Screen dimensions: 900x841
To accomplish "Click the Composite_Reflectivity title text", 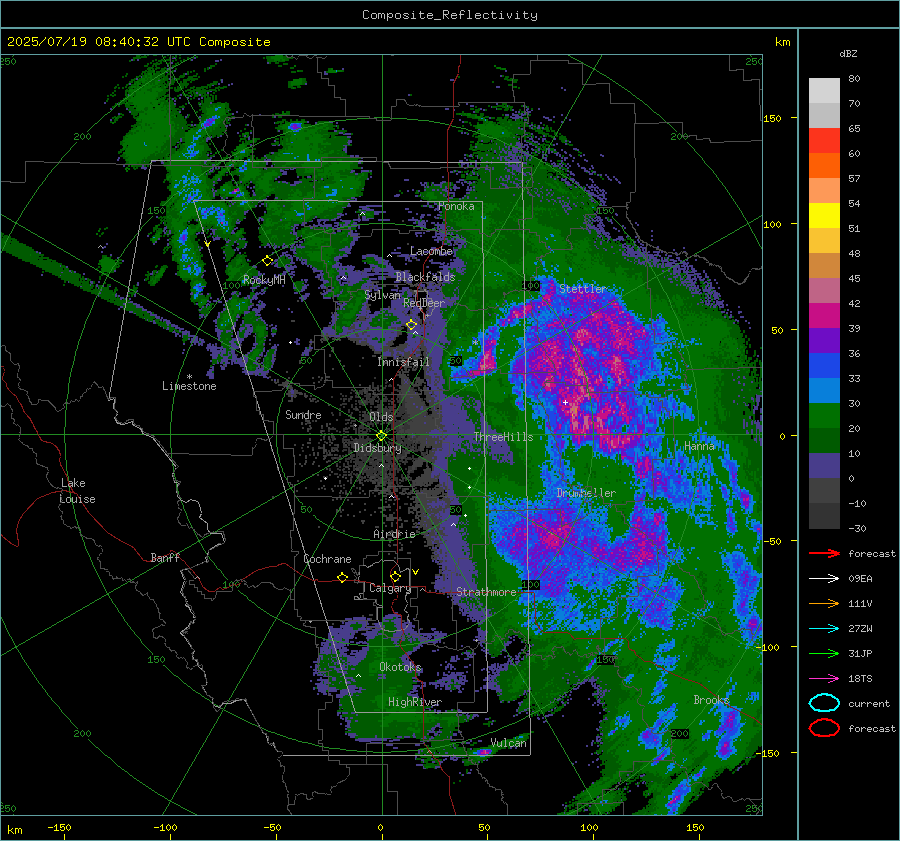I will 450,15.
